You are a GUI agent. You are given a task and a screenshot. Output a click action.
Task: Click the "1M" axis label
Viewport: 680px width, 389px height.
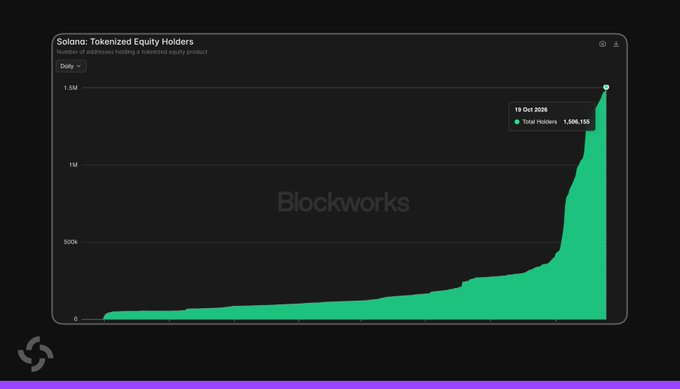point(73,165)
